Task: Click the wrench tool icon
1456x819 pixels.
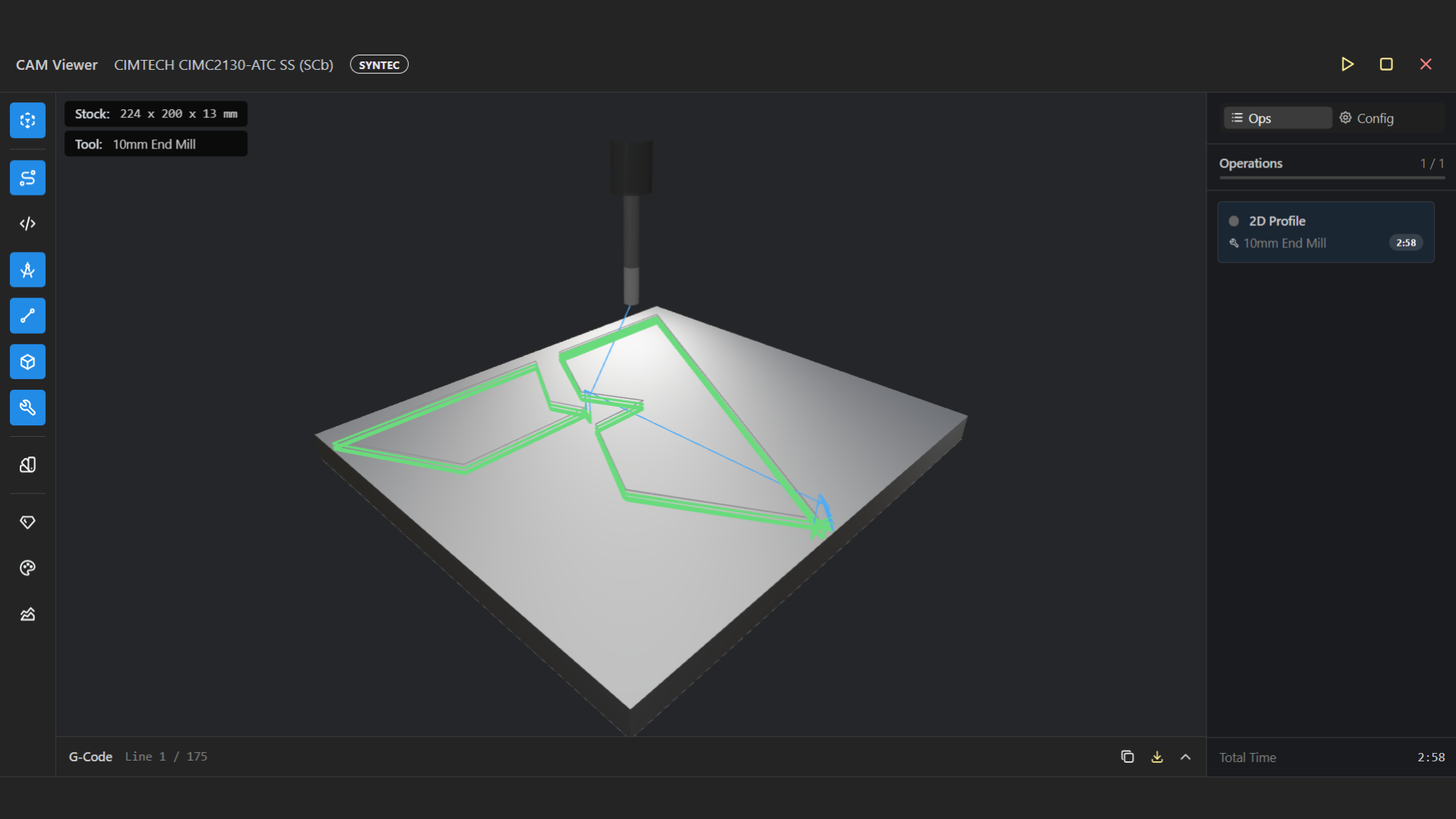Action: pos(27,408)
